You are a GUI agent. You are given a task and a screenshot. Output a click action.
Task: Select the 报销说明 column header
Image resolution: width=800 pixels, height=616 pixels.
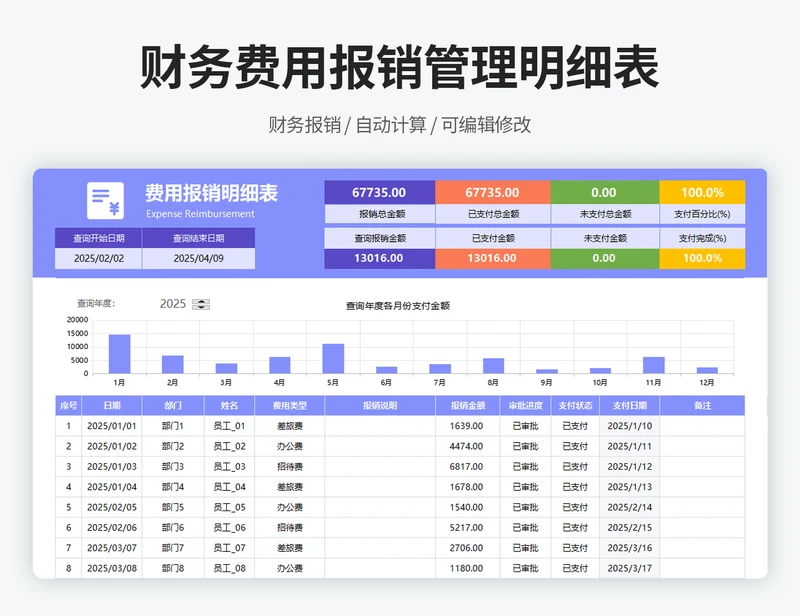[380, 406]
